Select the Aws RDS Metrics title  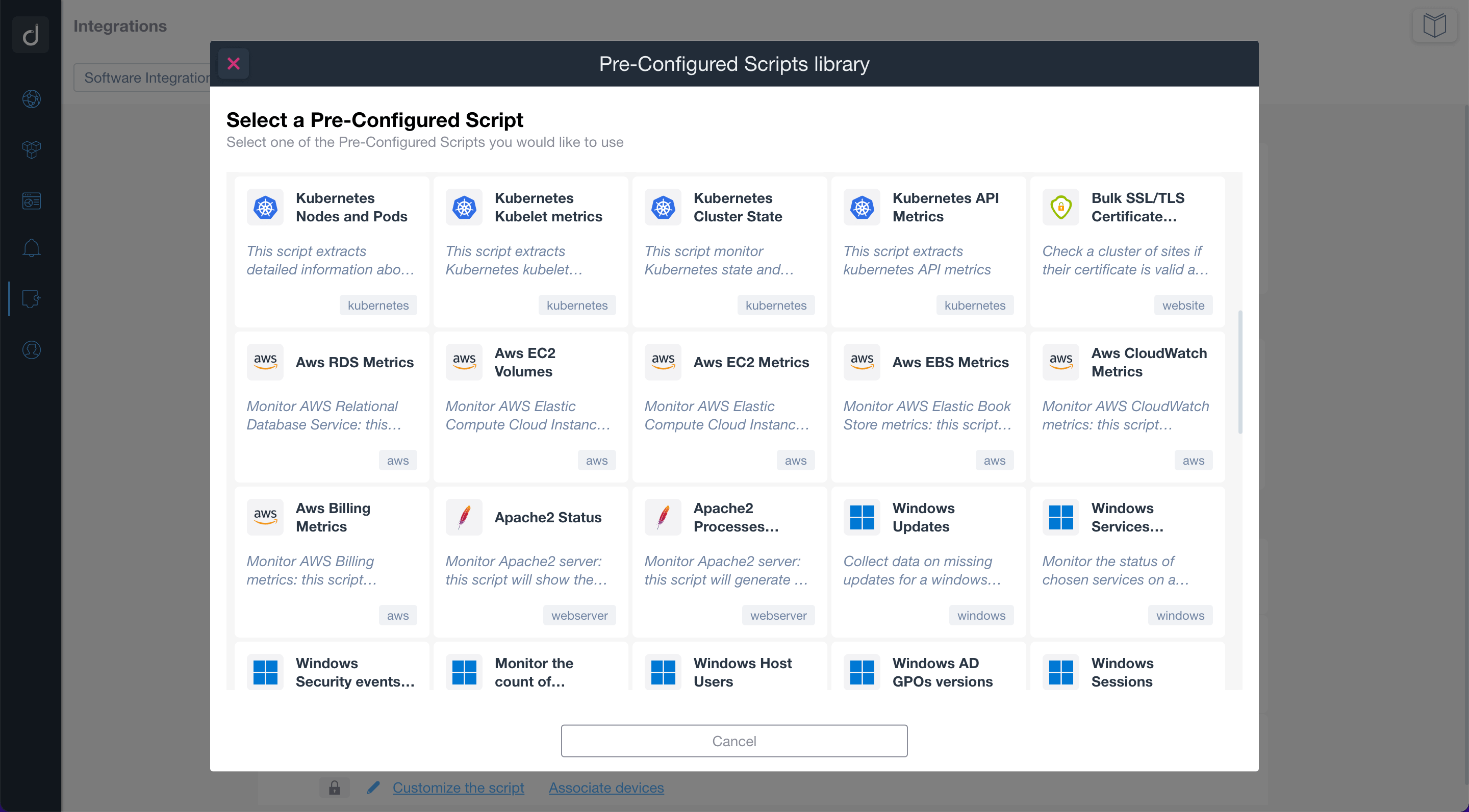(354, 362)
